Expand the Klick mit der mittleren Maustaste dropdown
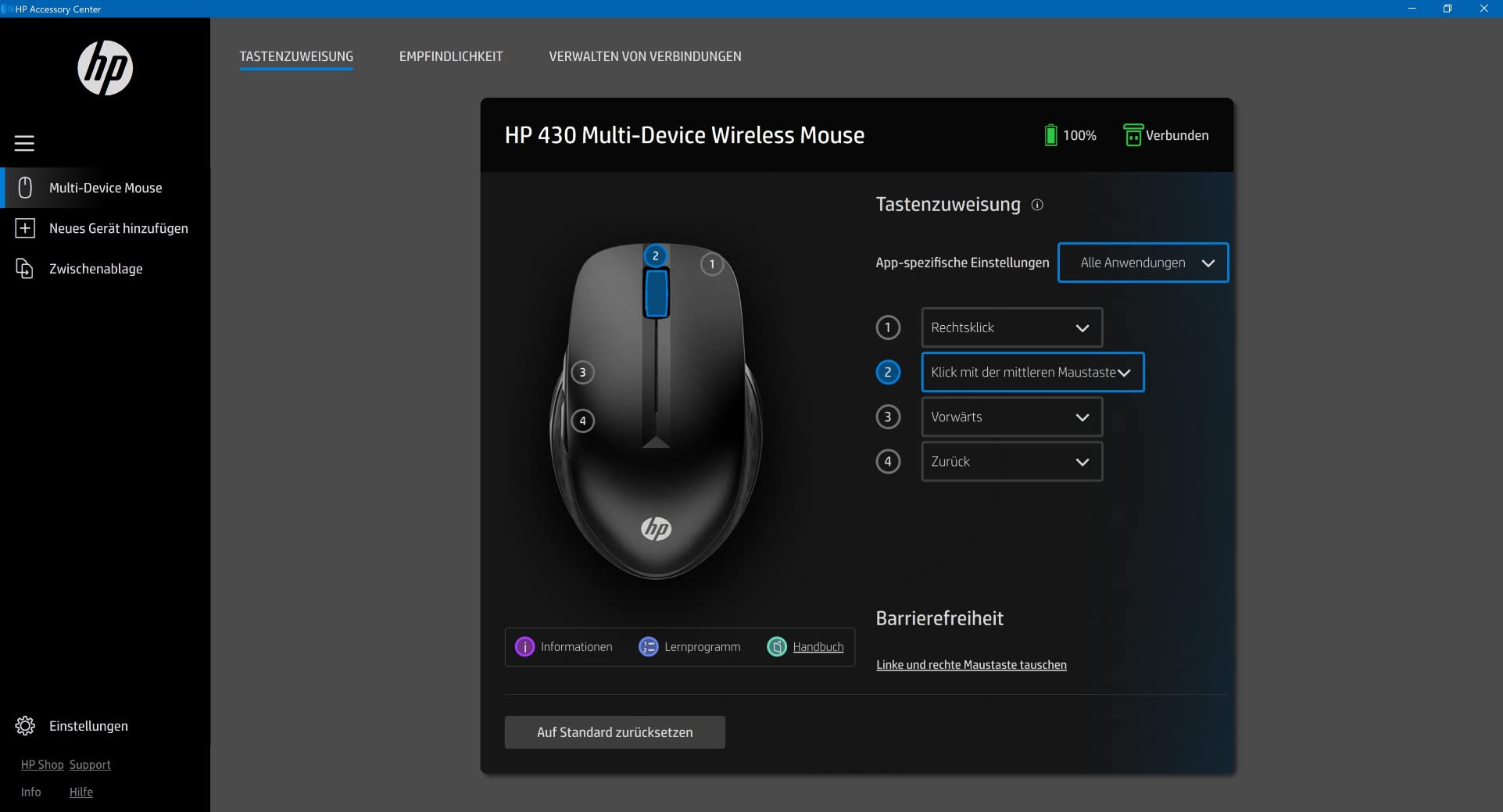Viewport: 1503px width, 812px height. [1032, 372]
